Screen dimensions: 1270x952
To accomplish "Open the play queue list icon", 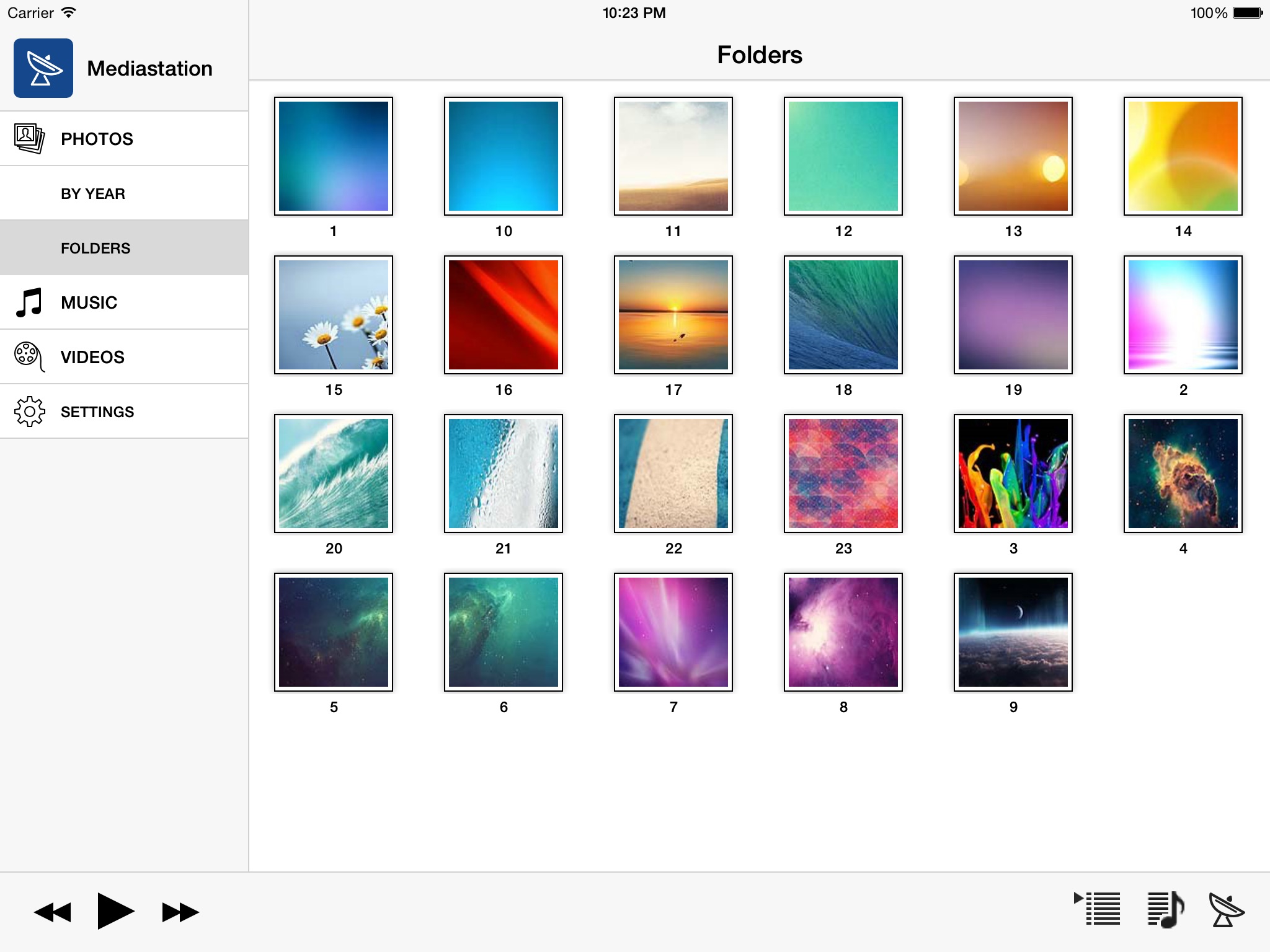I will click(x=1098, y=909).
